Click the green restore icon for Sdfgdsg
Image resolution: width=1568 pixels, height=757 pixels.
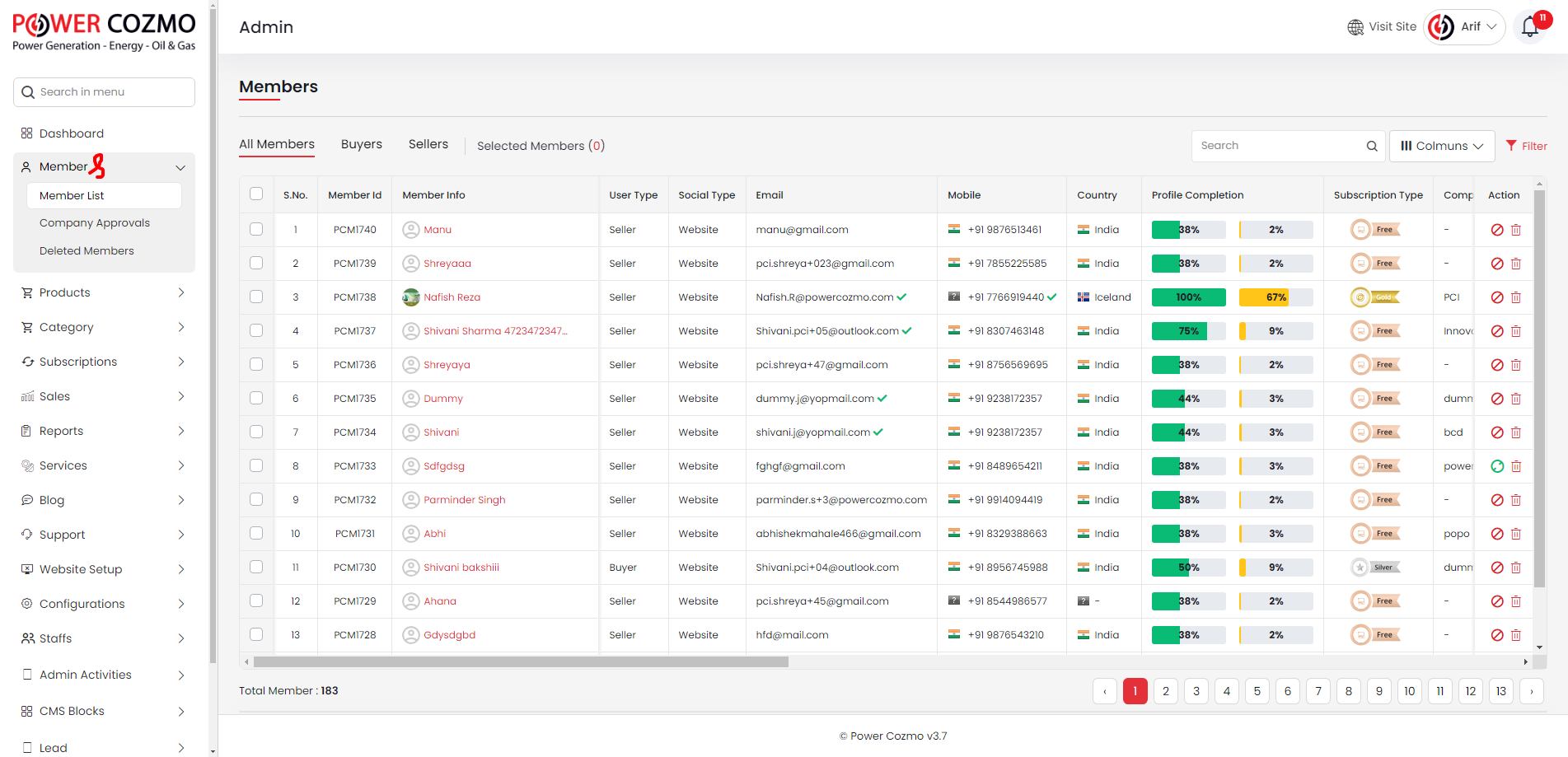pyautogui.click(x=1497, y=466)
